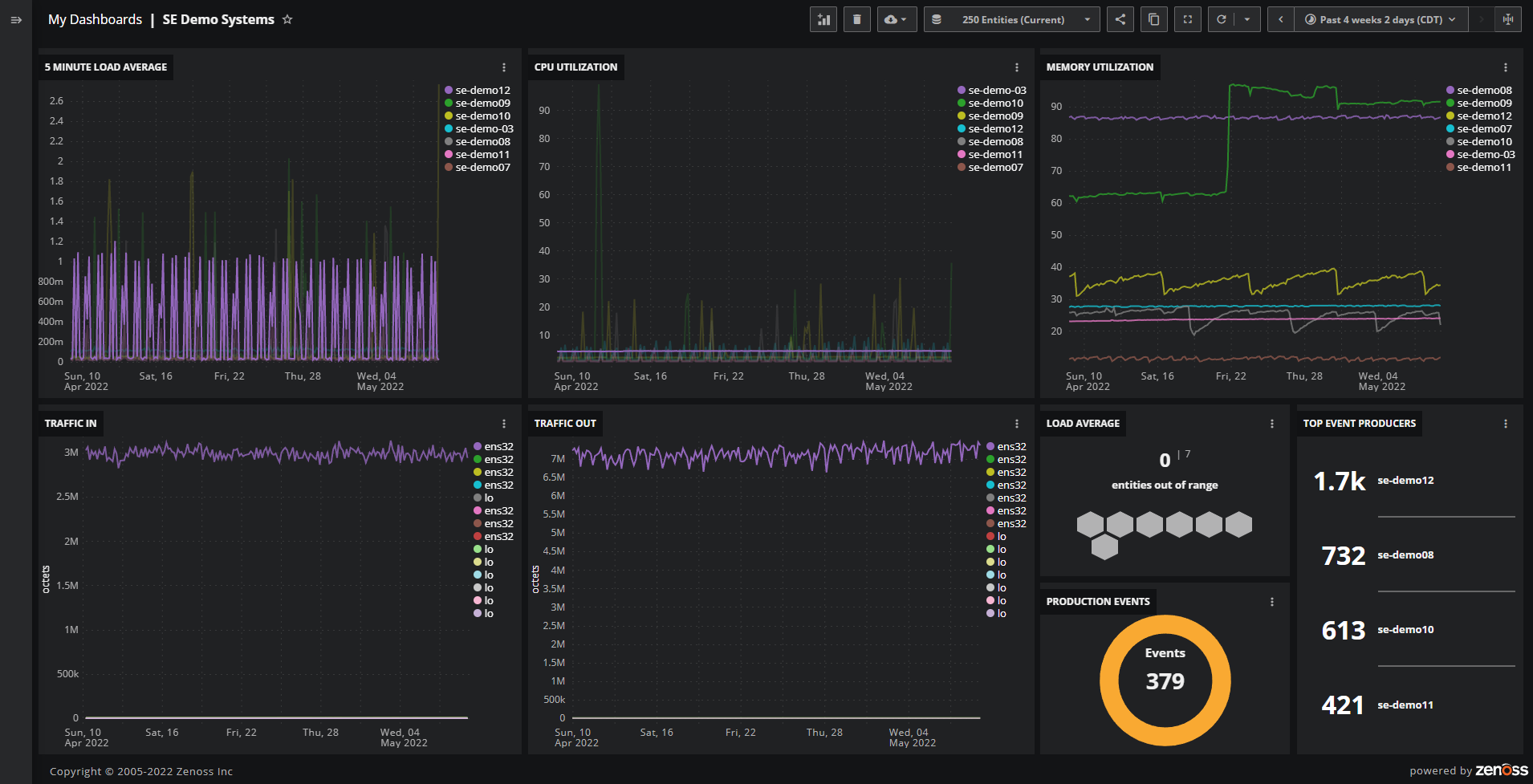Click the se-demo12 link in Top Event Producers
Image resolution: width=1533 pixels, height=784 pixels.
(1405, 480)
